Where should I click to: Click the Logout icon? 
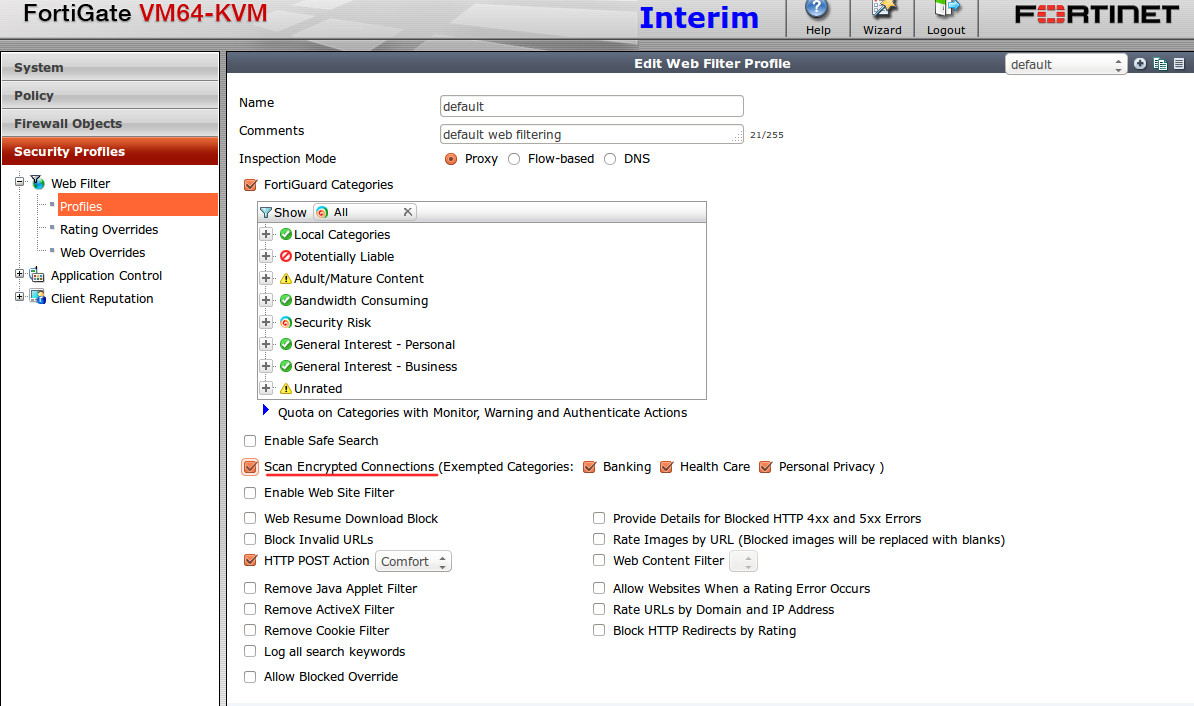click(x=947, y=10)
